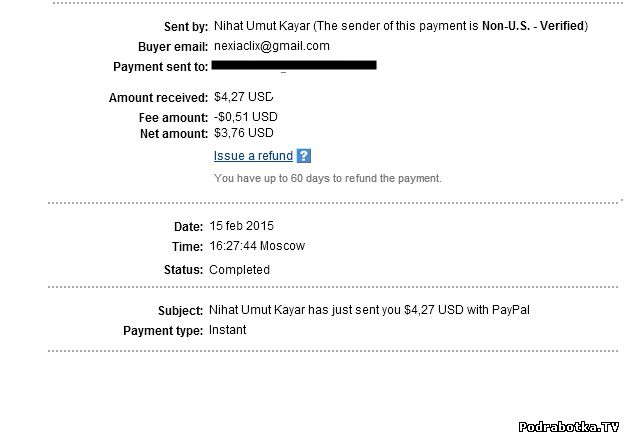Click the "Payment sent to:" label
The image size is (624, 437).
161,67
